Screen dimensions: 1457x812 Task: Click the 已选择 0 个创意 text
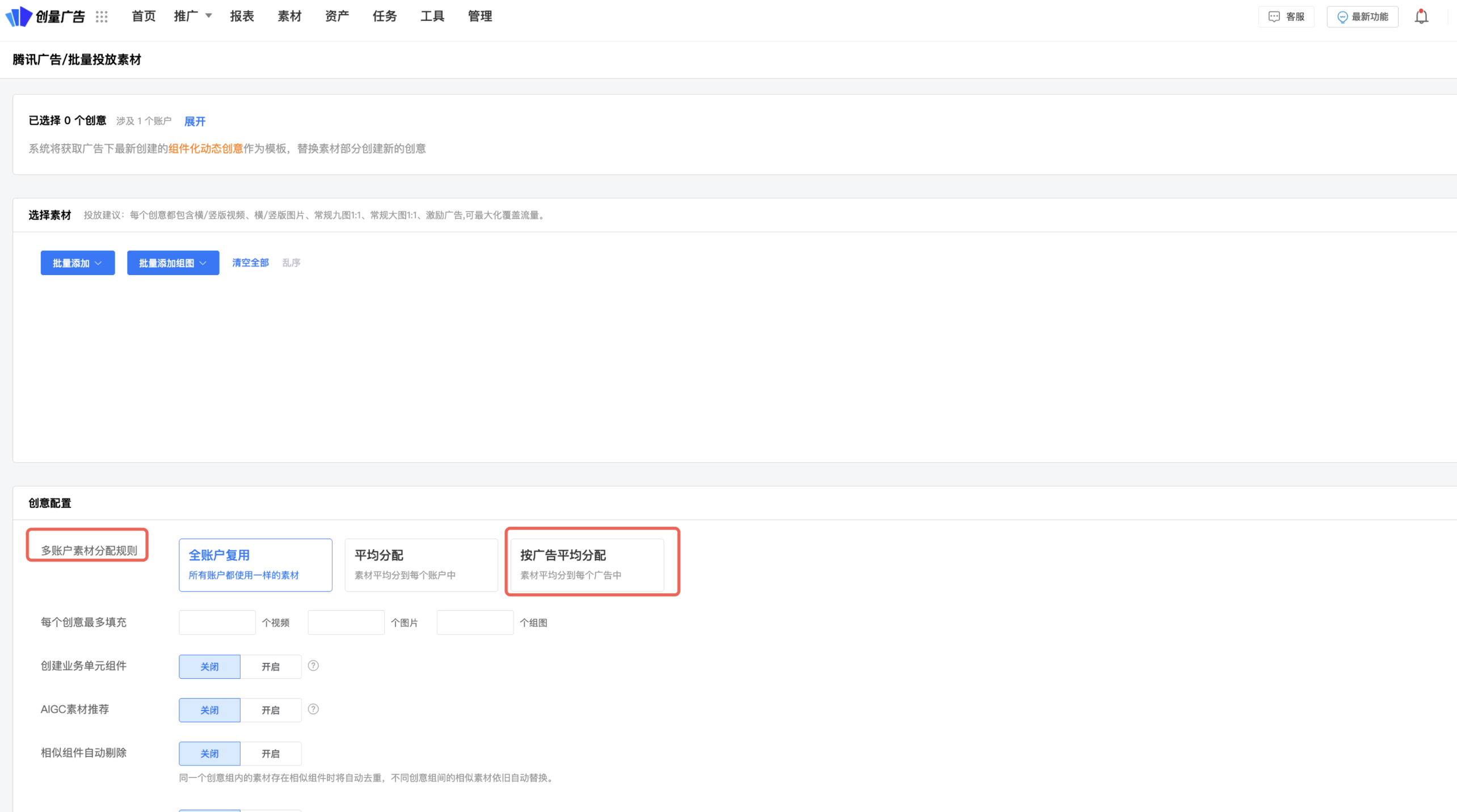(68, 120)
